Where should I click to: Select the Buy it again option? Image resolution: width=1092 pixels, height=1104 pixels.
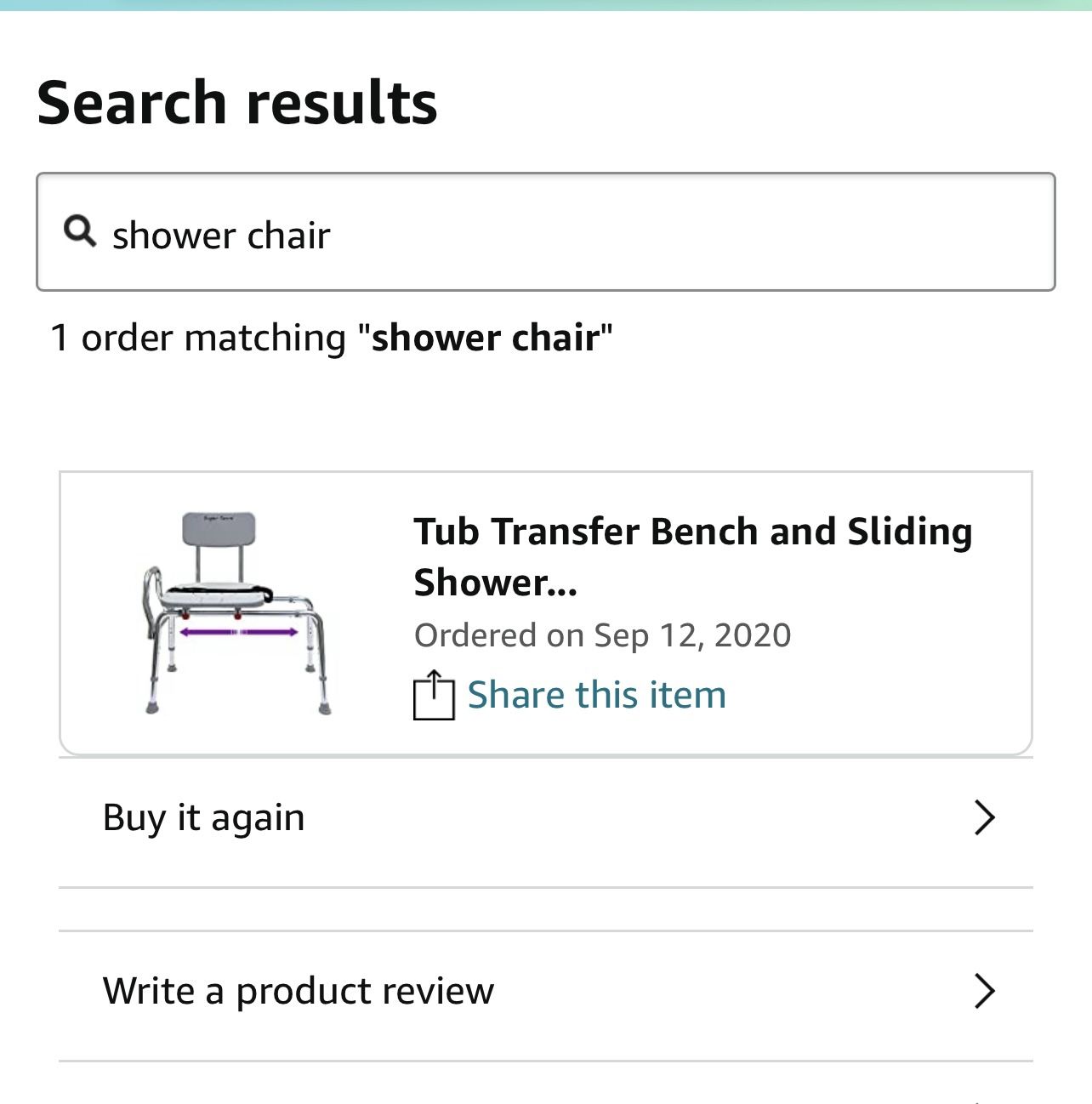pos(204,817)
